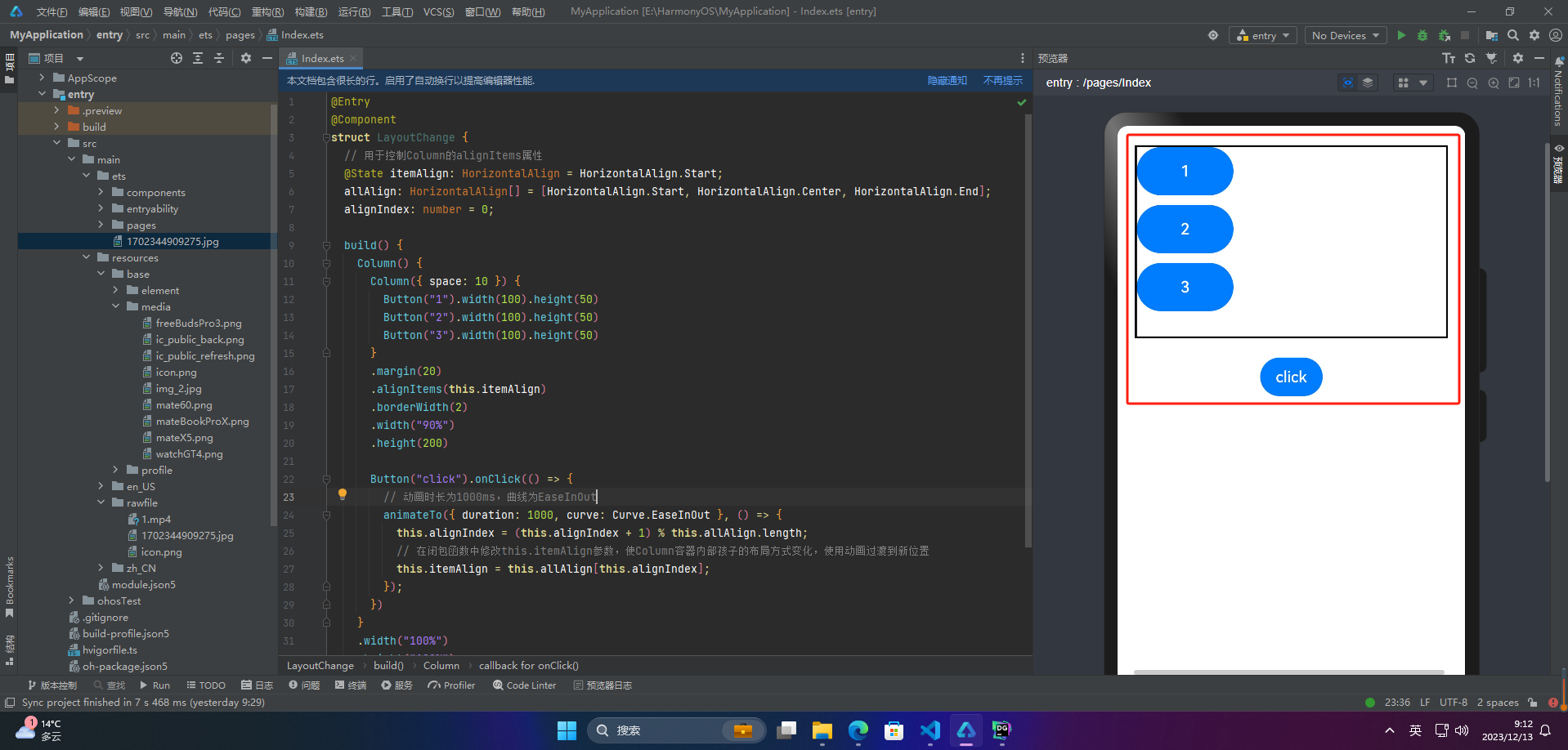Expand the AppScope folder

[42, 78]
